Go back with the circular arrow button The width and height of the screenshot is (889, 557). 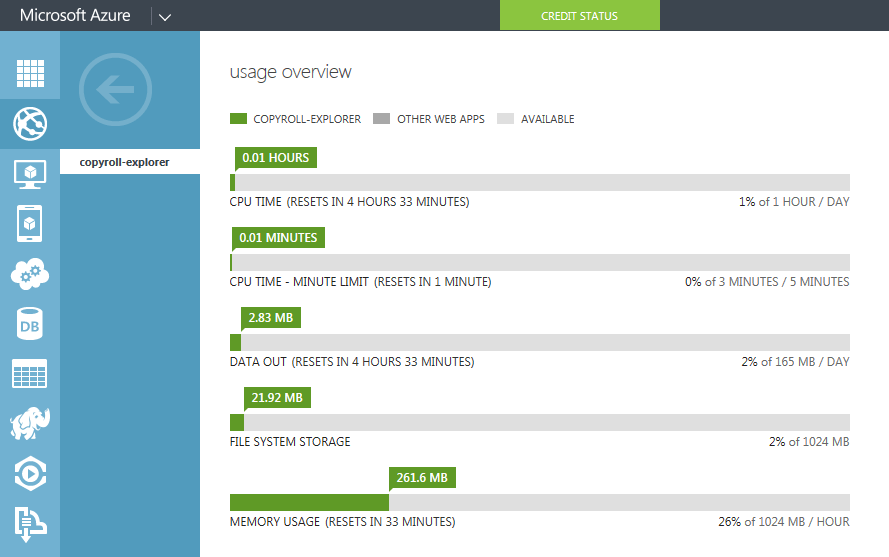pos(116,90)
